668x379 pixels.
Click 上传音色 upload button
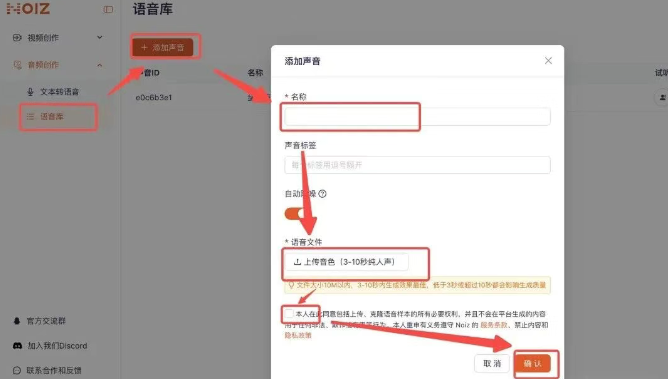[346, 262]
